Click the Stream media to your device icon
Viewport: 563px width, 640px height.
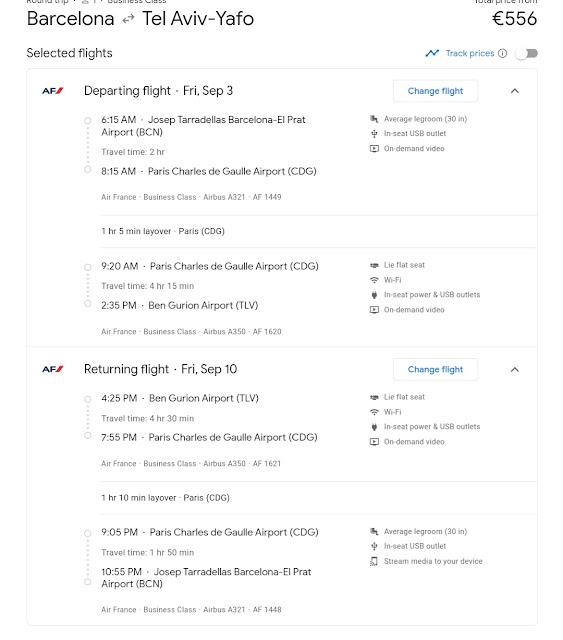[x=374, y=562]
